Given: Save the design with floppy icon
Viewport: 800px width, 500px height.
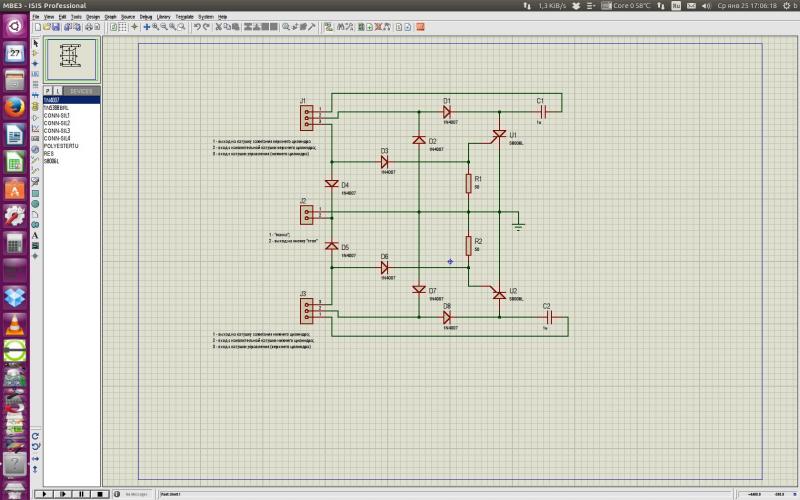Looking at the screenshot, I should [53, 27].
